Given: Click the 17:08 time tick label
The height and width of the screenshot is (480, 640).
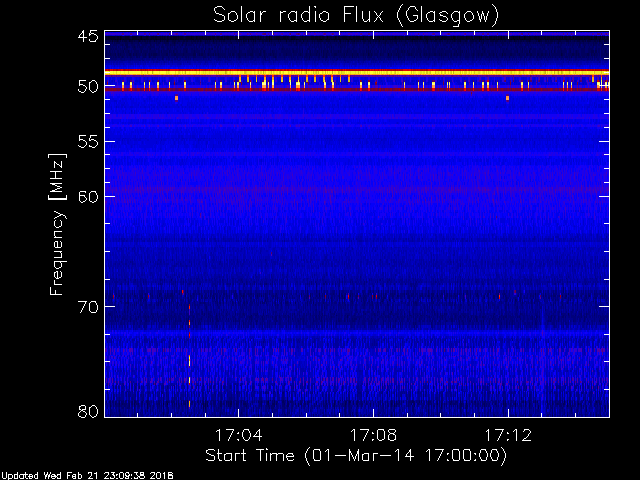Looking at the screenshot, I should pos(373,435).
